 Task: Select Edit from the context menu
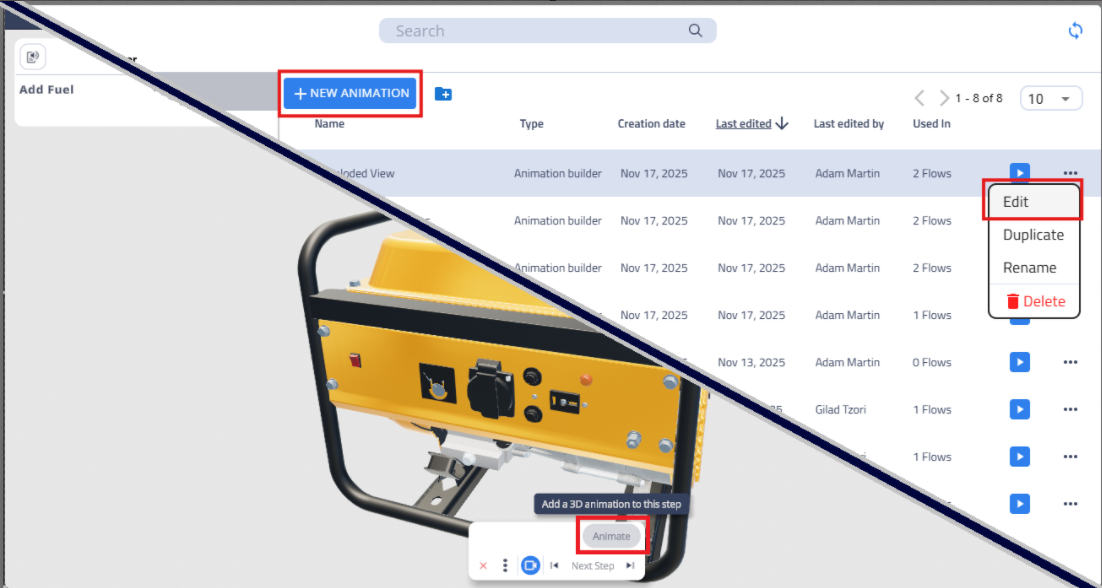(1033, 201)
